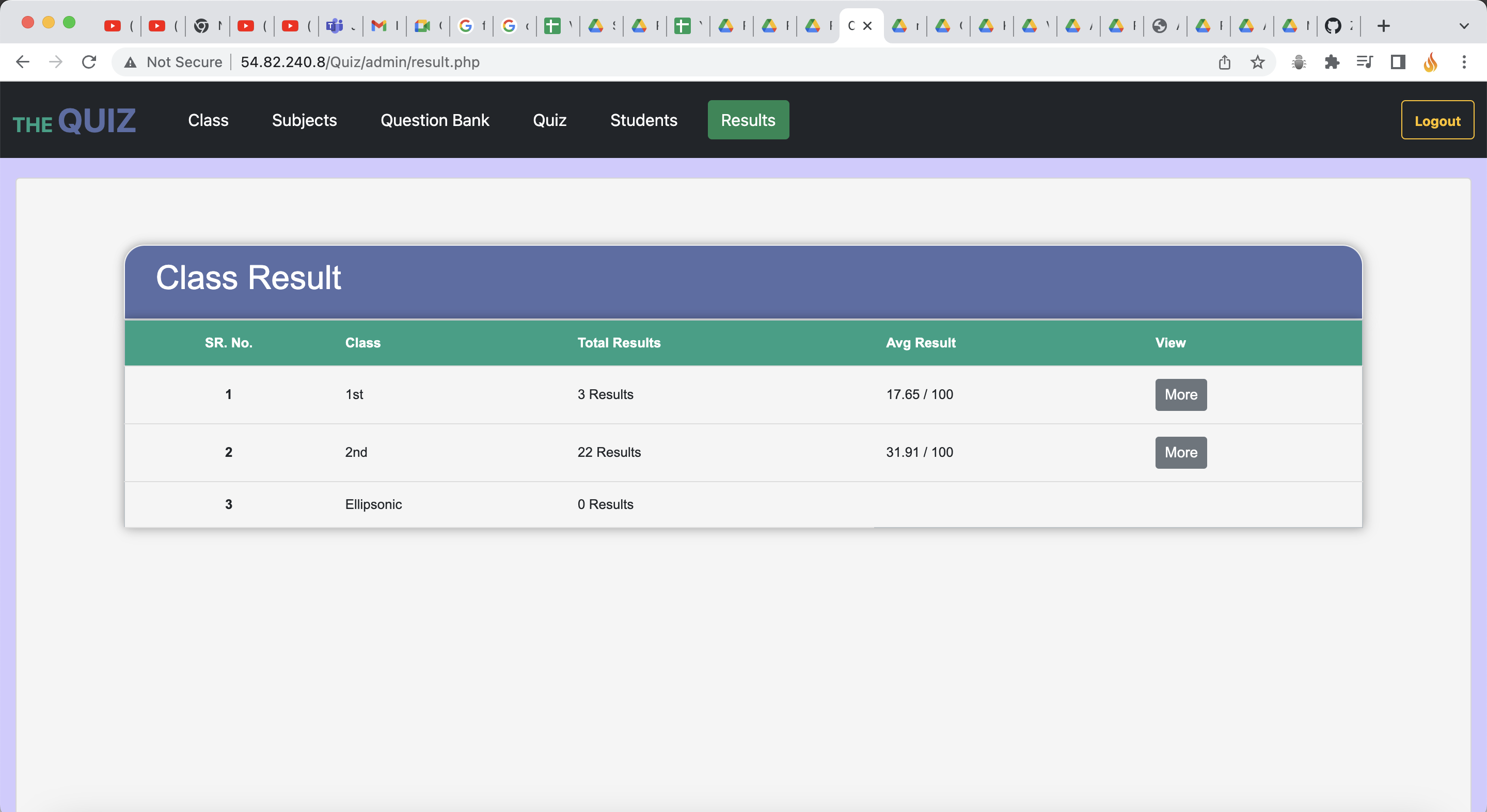The image size is (1487, 812).
Task: Toggle the split-screen side panel icon
Action: (x=1398, y=62)
